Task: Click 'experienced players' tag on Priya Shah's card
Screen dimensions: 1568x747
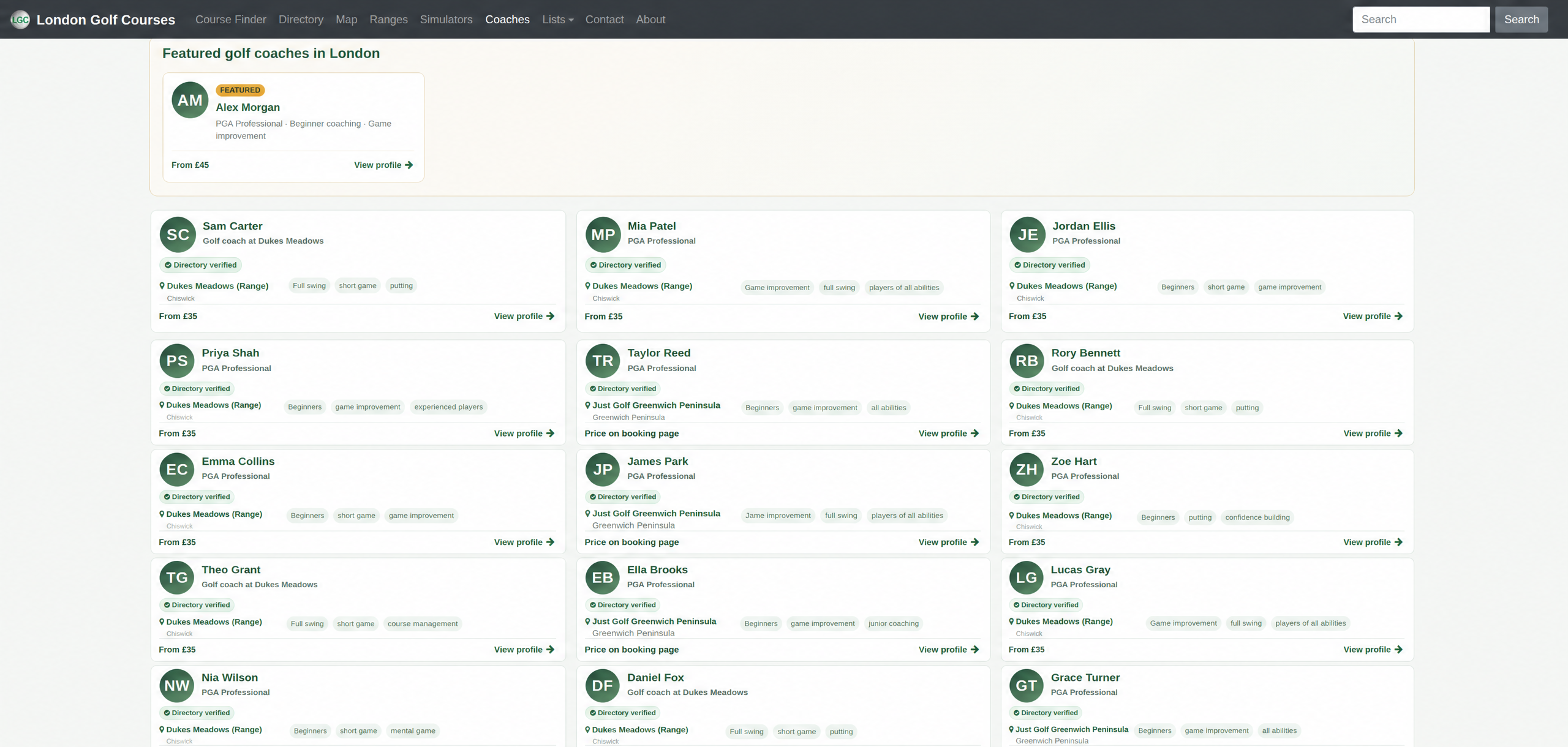Action: [448, 407]
